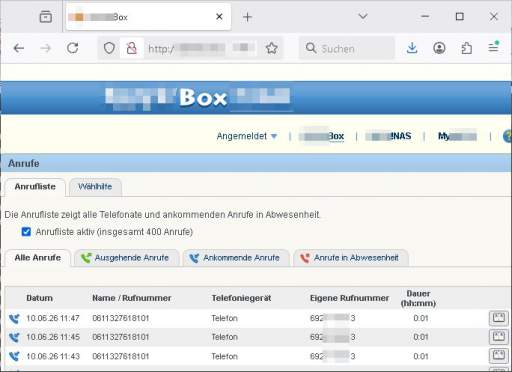
Task: Add the 11:47 caller to phonebook
Action: [x=498, y=318]
